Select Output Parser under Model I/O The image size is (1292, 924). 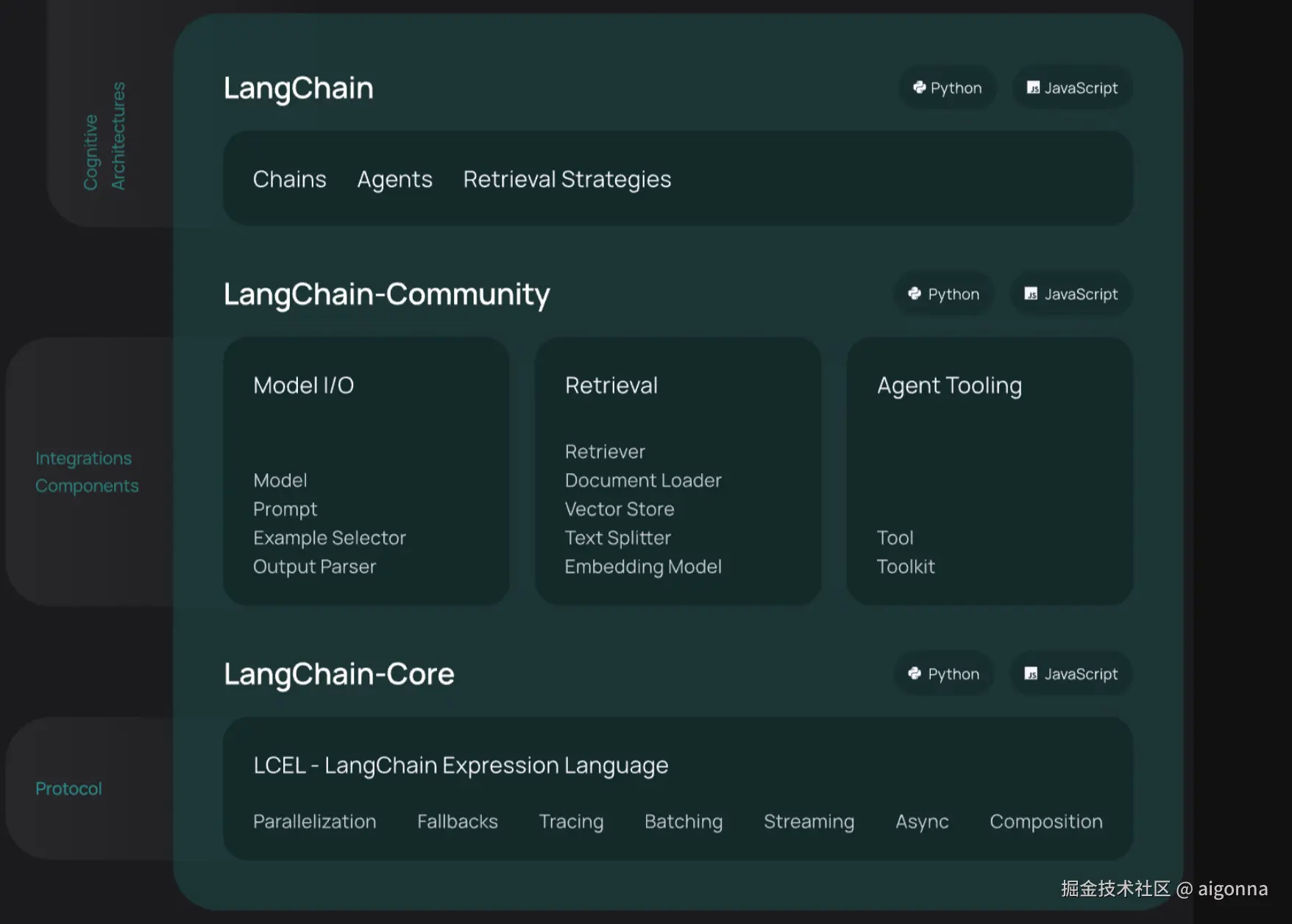pos(314,566)
